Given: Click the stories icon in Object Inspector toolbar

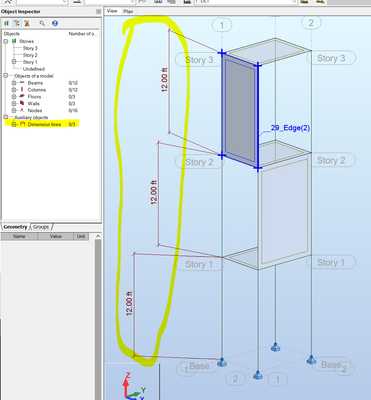Looking at the screenshot, I should [x=6, y=23].
